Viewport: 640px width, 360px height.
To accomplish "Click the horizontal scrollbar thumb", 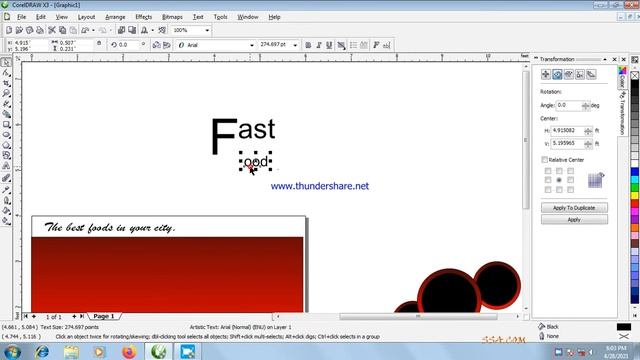I will pyautogui.click(x=418, y=316).
